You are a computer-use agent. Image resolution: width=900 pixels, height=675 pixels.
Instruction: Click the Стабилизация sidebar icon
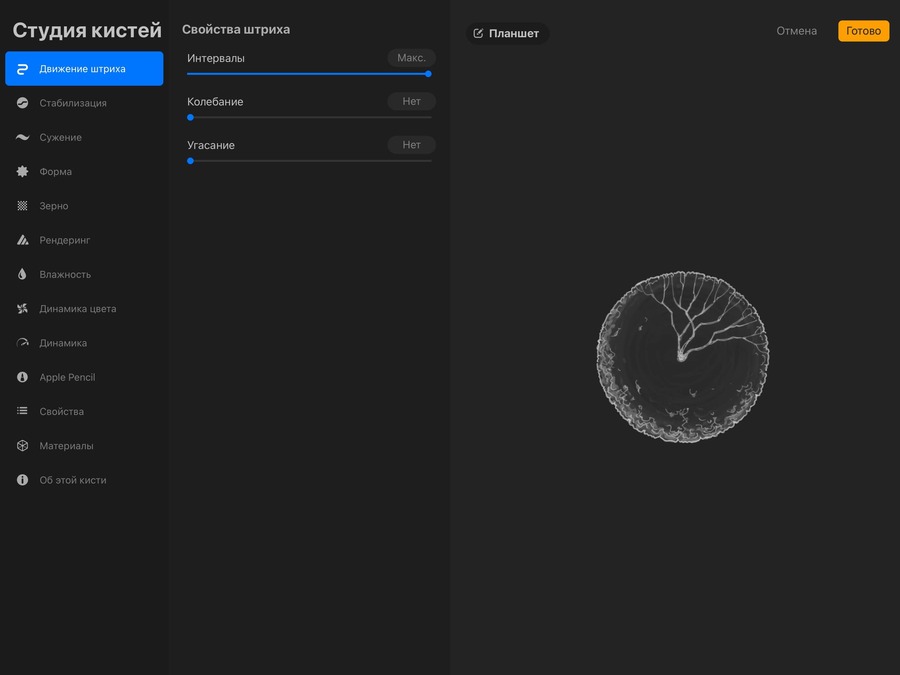point(22,103)
